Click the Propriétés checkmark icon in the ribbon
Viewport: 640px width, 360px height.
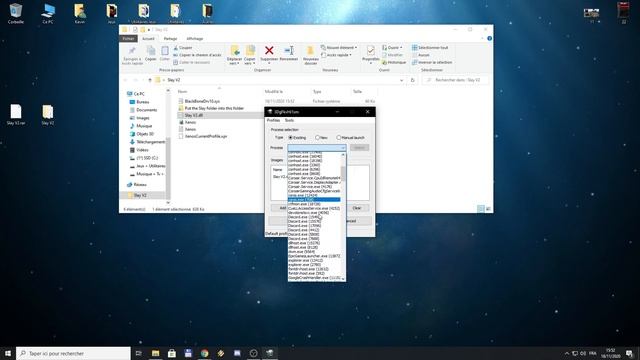coord(371,51)
